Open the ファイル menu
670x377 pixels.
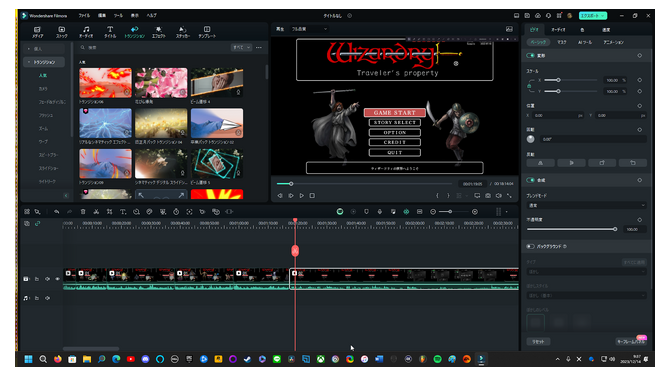(84, 15)
